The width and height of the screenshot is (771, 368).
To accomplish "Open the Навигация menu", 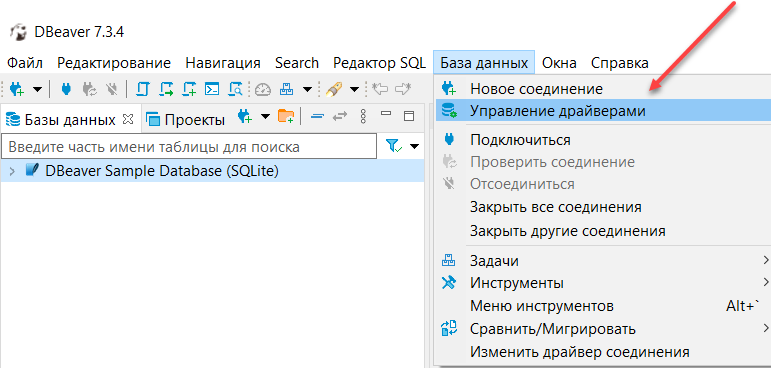I will [223, 63].
